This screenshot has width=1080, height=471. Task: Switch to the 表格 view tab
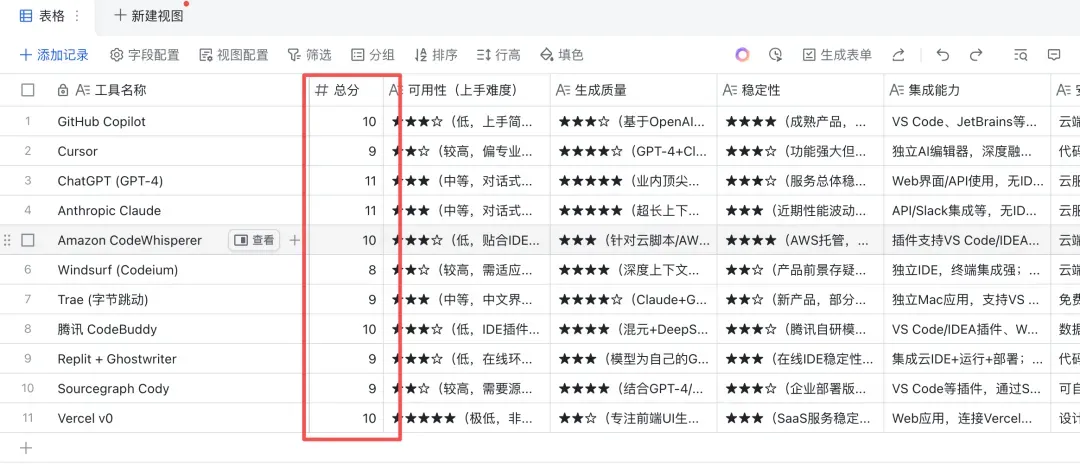(x=42, y=16)
